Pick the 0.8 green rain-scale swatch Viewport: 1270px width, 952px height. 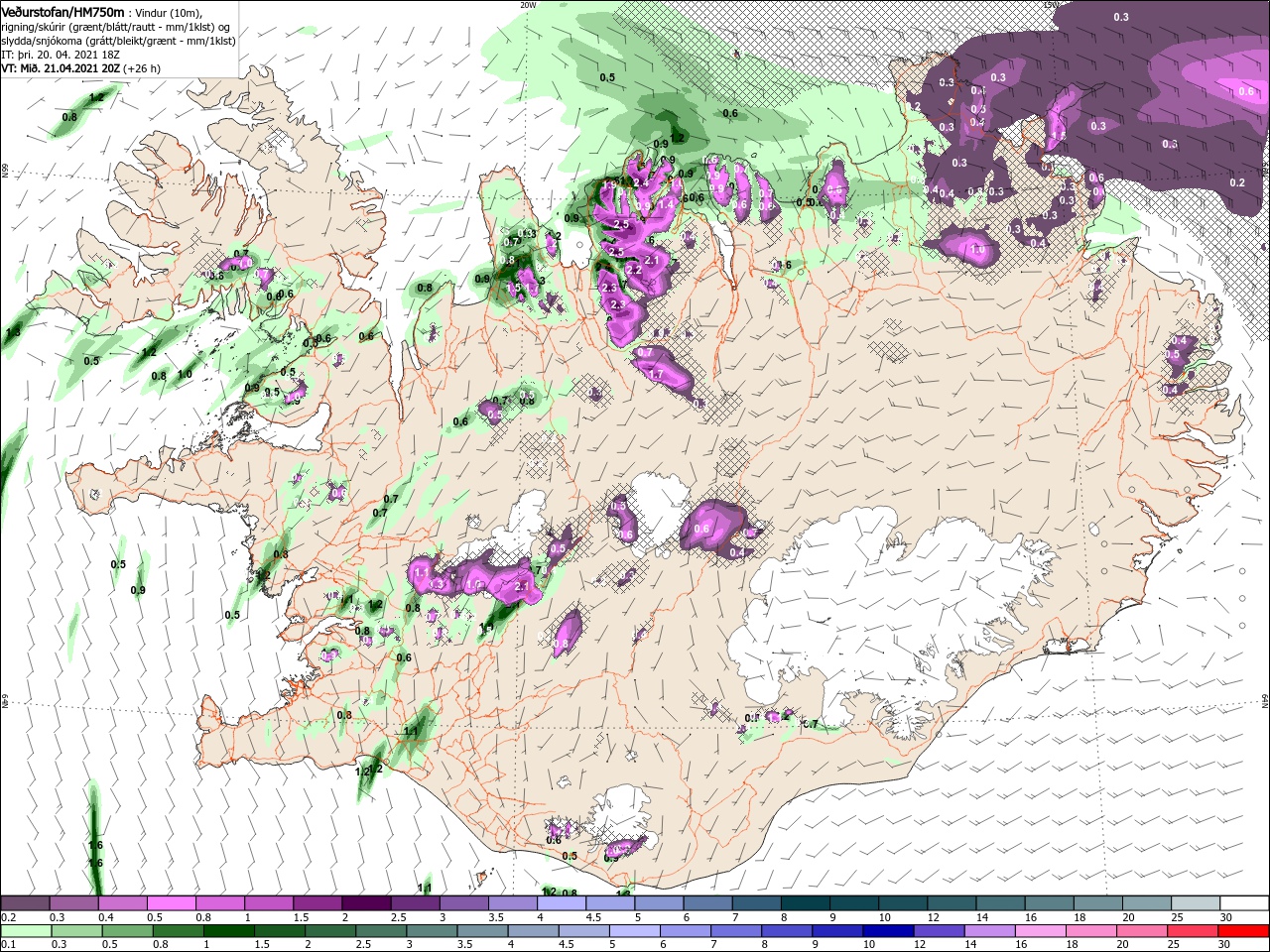pos(178,931)
